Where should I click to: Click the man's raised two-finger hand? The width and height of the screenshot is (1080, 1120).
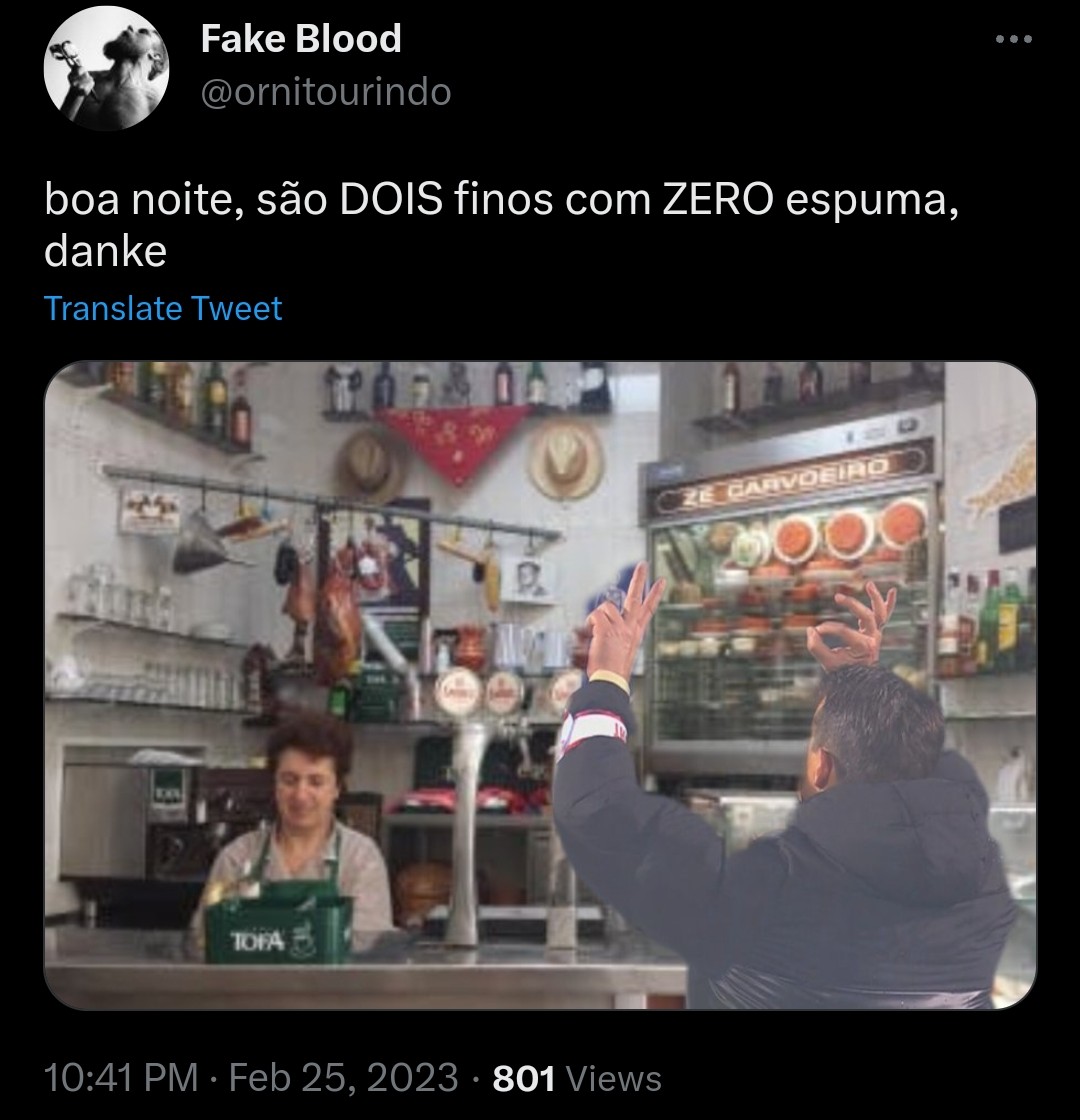621,619
